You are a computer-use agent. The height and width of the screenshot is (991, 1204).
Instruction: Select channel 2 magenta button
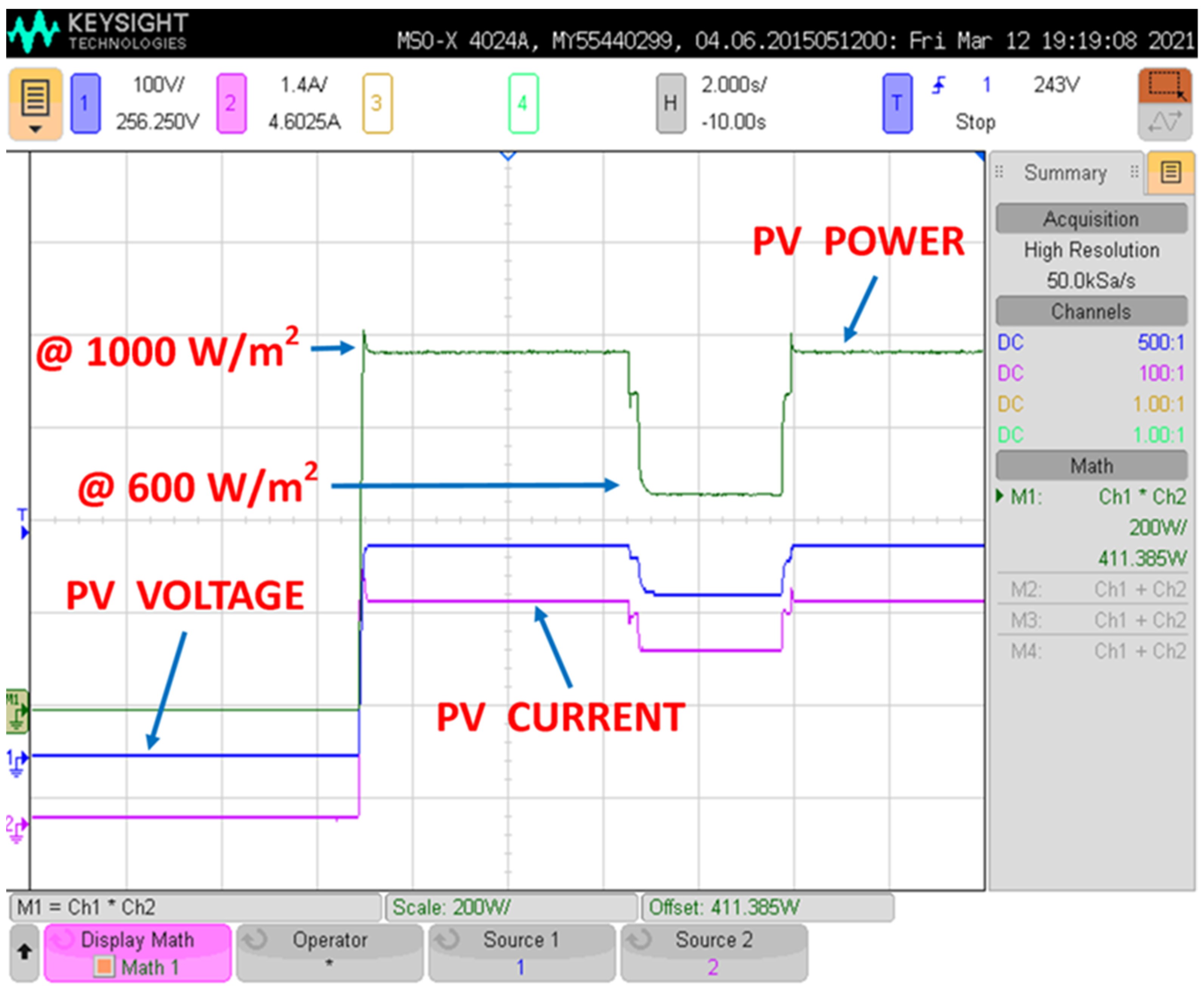coord(231,103)
